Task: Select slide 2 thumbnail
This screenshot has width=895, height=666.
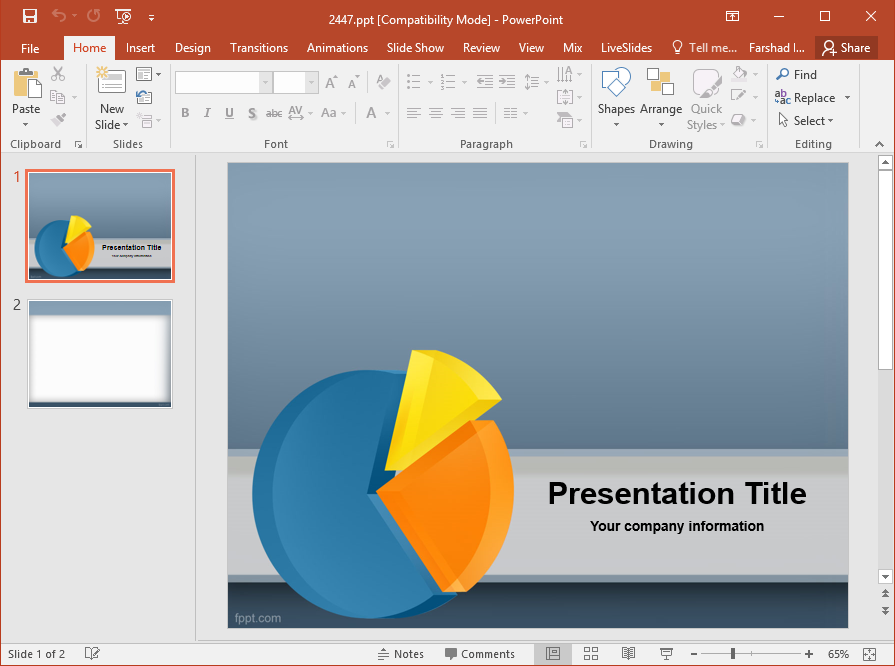Action: 100,354
